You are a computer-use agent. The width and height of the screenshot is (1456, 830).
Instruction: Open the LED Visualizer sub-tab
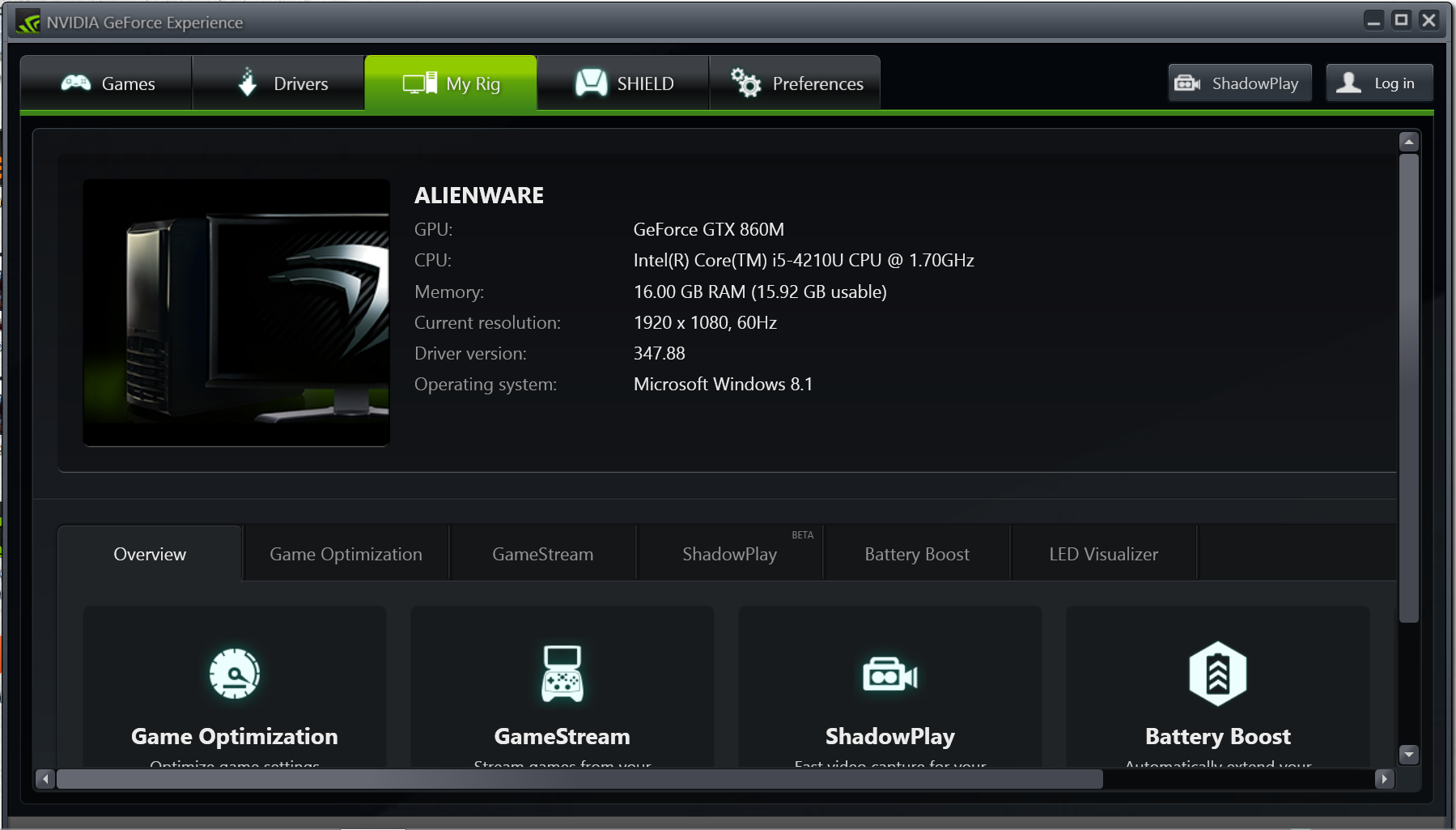(x=1104, y=554)
